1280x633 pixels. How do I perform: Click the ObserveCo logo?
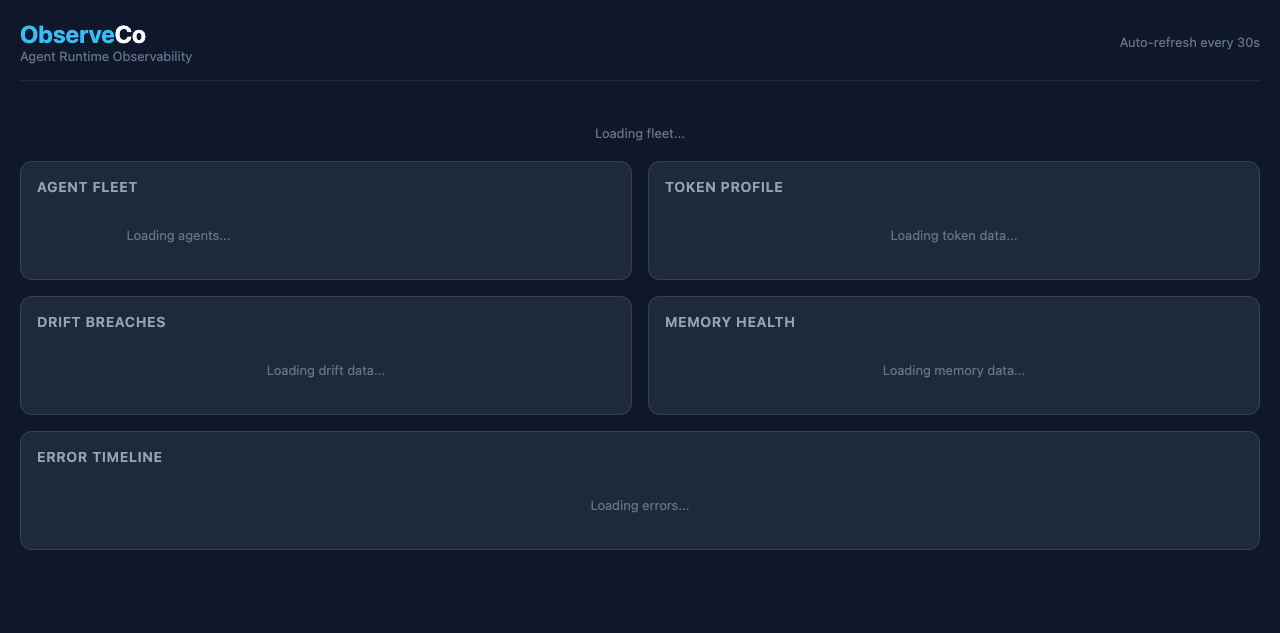click(83, 35)
